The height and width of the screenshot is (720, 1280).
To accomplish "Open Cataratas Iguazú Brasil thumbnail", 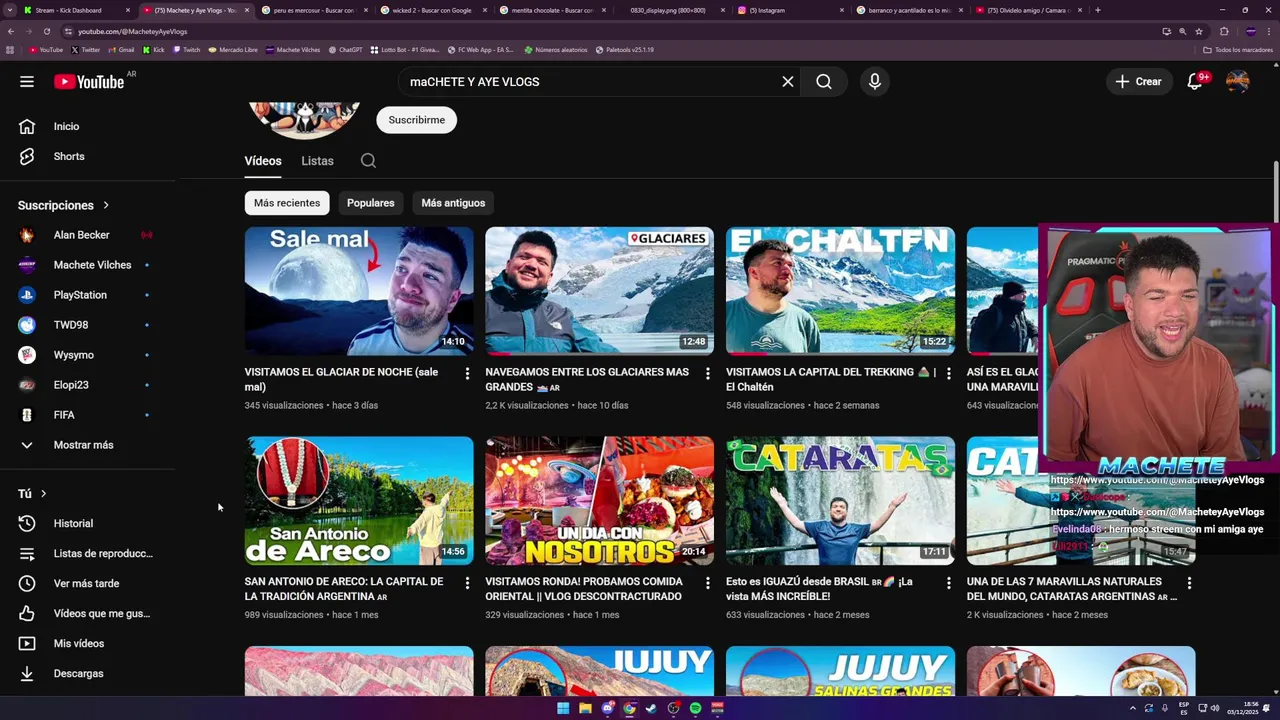I will tap(840, 501).
